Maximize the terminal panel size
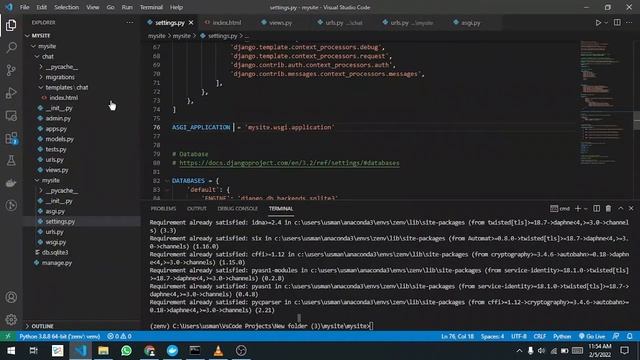Screen dimensions: 640x360 (x=620, y=209)
